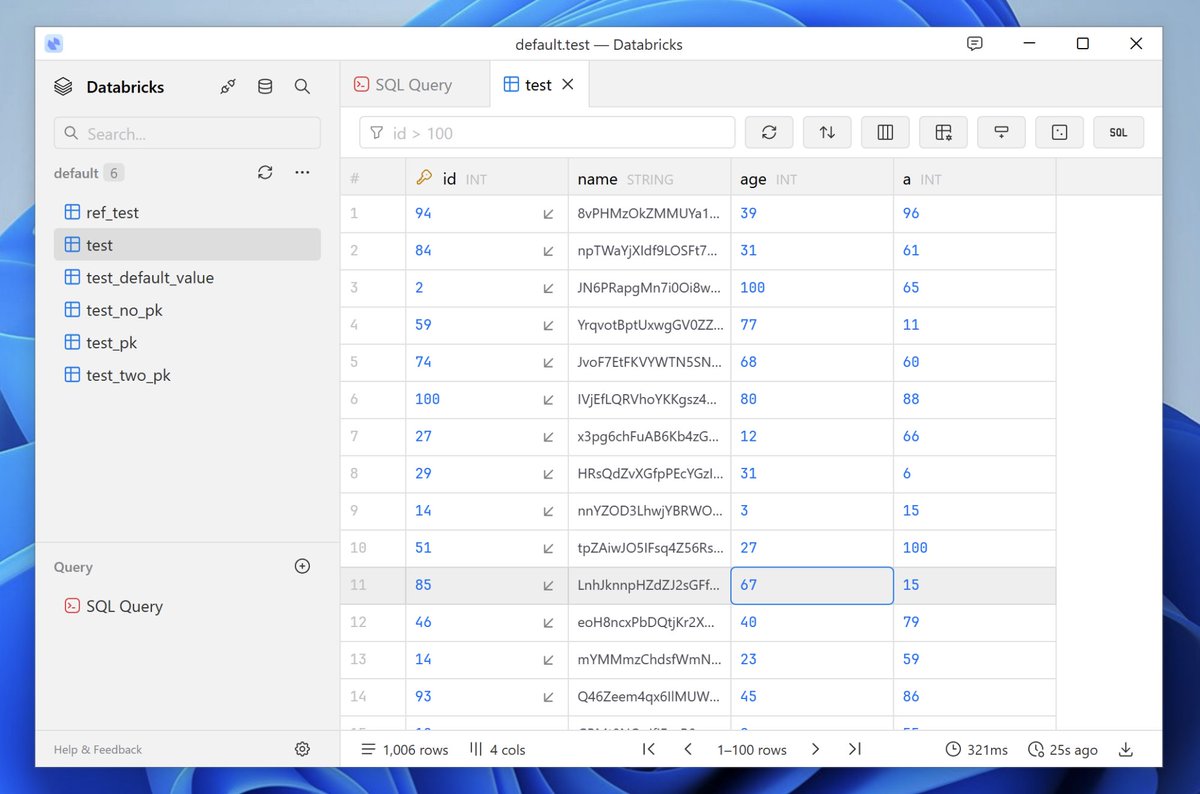Click the refresh data toolbar button
Viewport: 1200px width, 794px height.
[769, 132]
